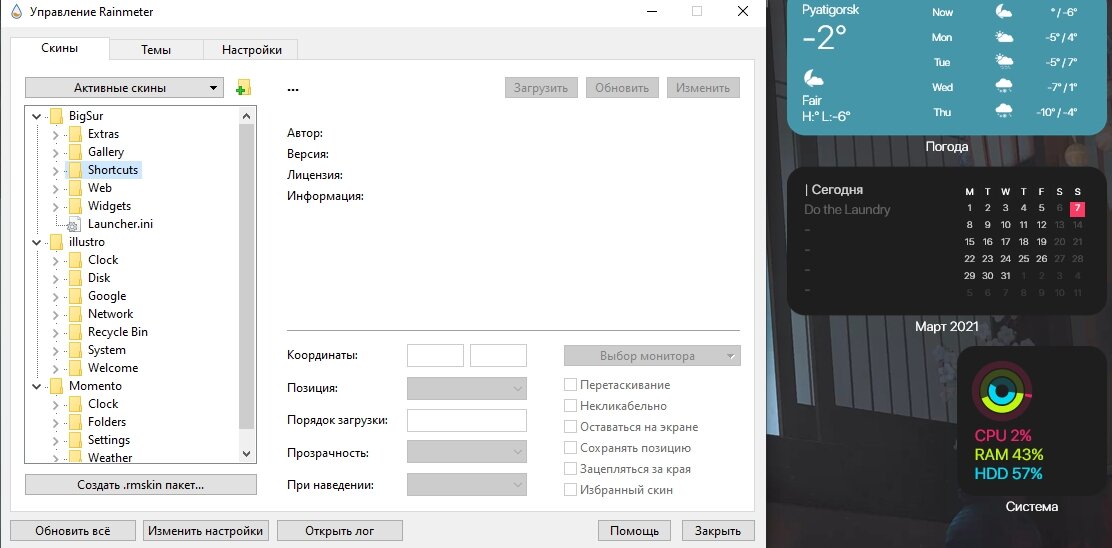Click the Изменить button
This screenshot has height=548, width=1112.
tap(703, 88)
